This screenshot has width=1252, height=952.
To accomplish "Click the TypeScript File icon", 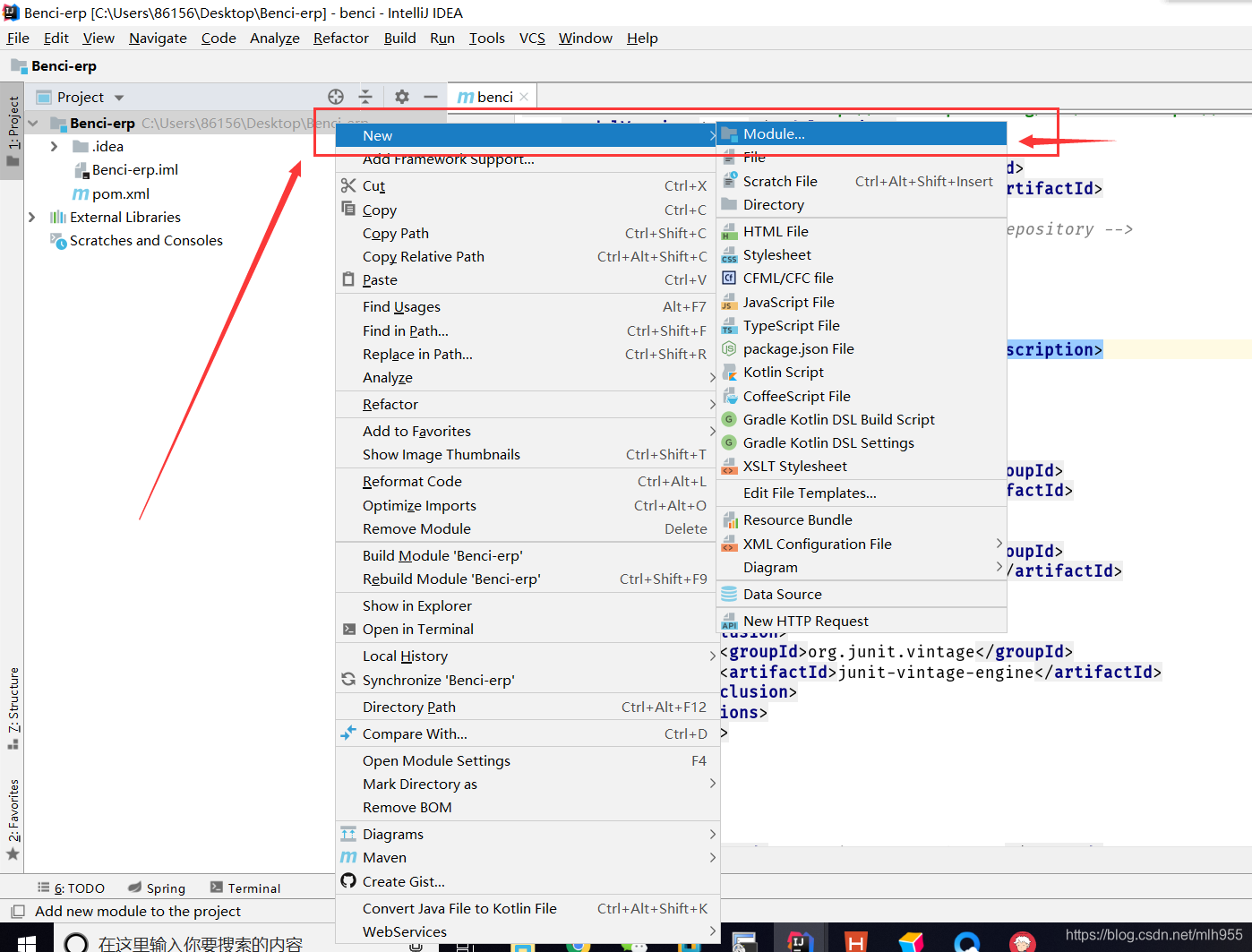I will coord(729,326).
